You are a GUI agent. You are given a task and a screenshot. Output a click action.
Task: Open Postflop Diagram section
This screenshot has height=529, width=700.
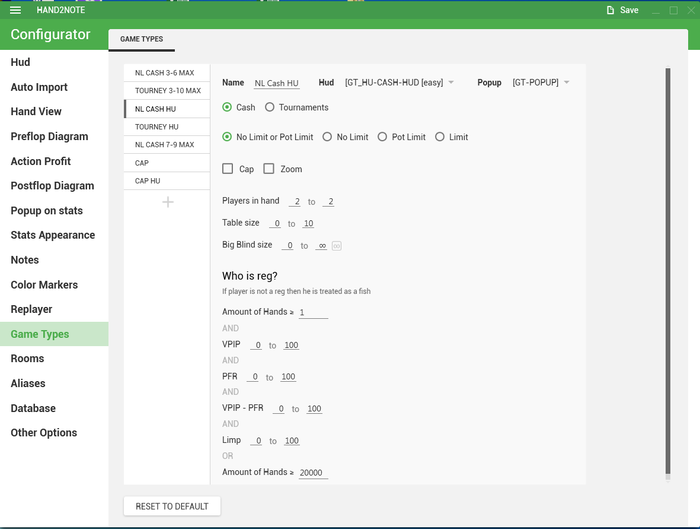pyautogui.click(x=54, y=186)
